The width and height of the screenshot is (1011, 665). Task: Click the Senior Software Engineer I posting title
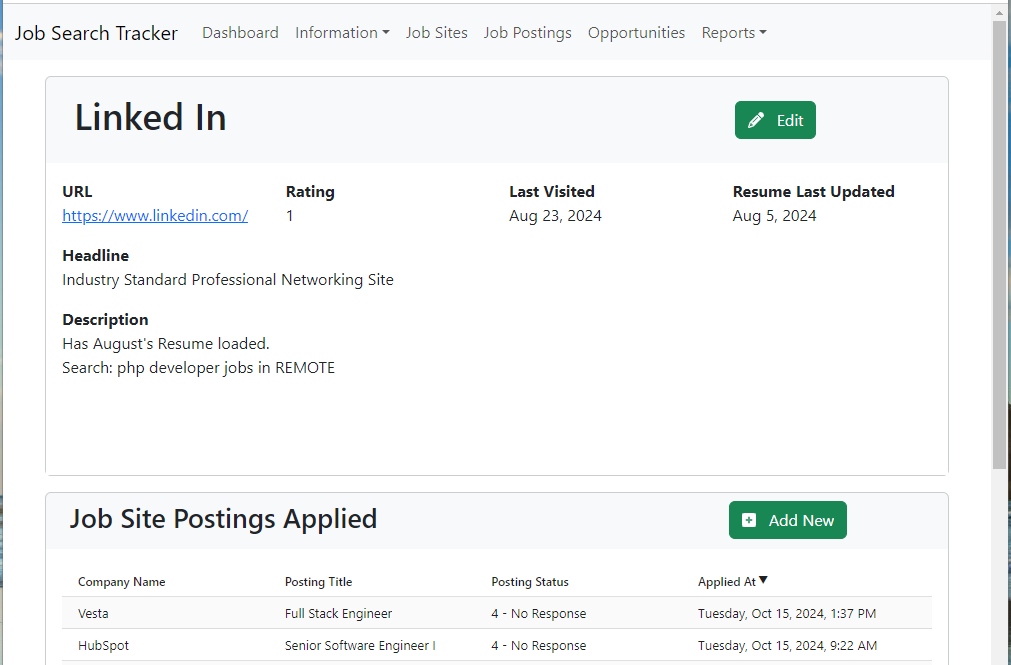360,646
